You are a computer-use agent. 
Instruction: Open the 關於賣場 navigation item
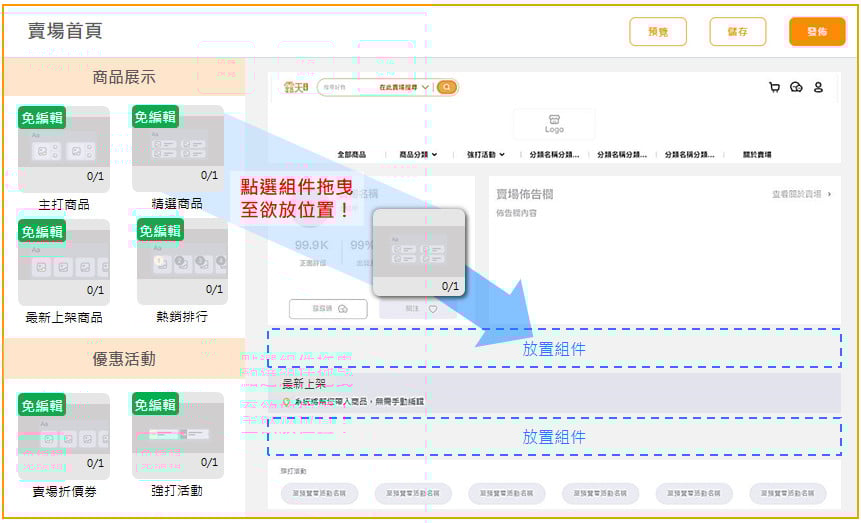tap(757, 155)
